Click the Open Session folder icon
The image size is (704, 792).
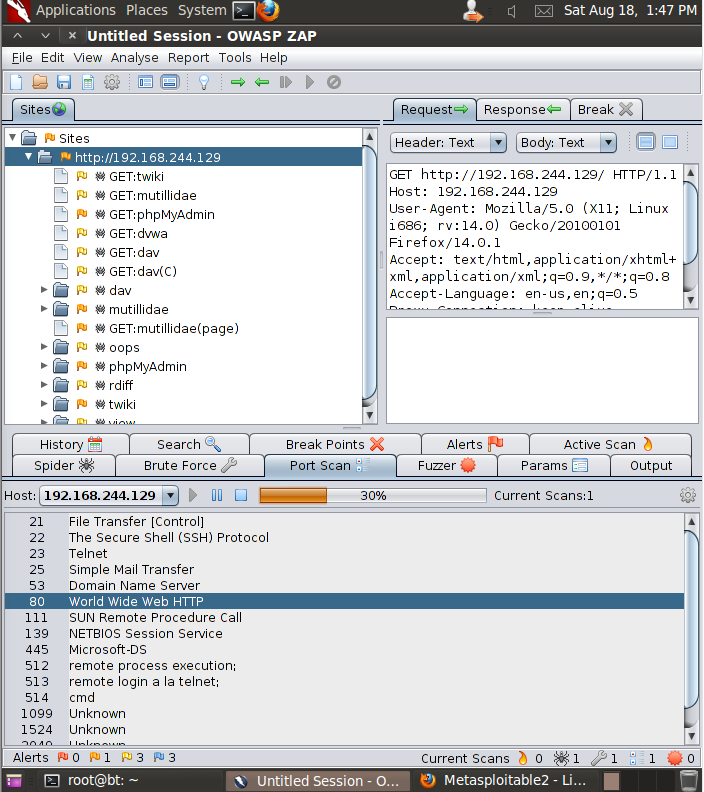(40, 82)
